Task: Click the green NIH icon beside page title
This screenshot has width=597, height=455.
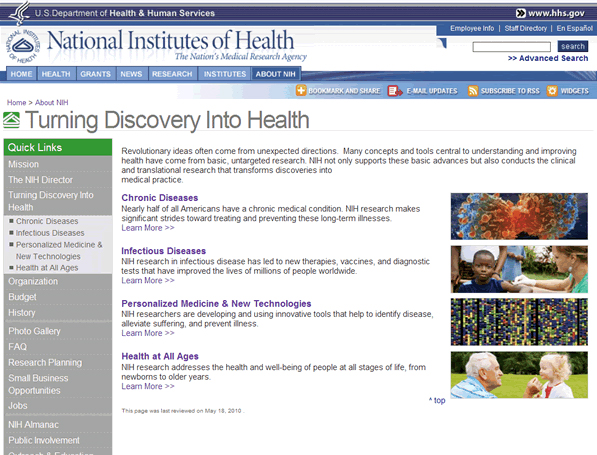Action: [x=11, y=120]
